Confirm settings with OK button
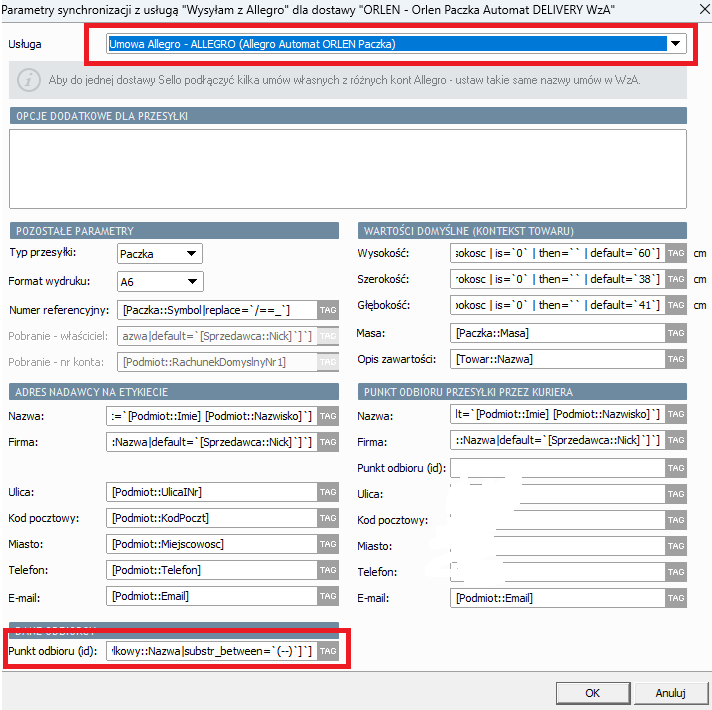The height and width of the screenshot is (710, 712). point(593,693)
